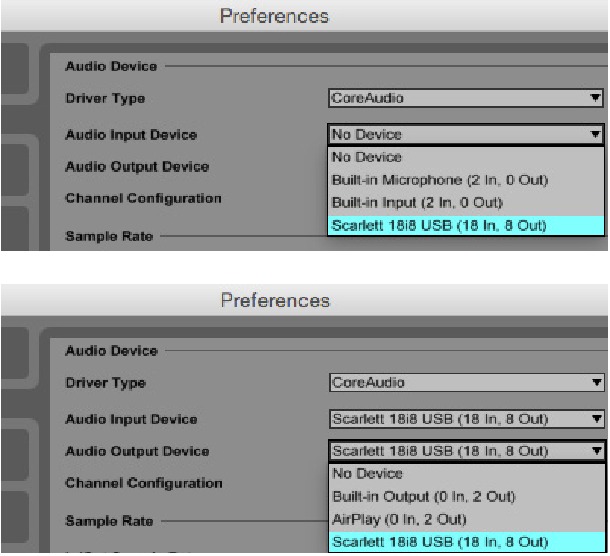Click Driver Type label in upper window

point(105,98)
